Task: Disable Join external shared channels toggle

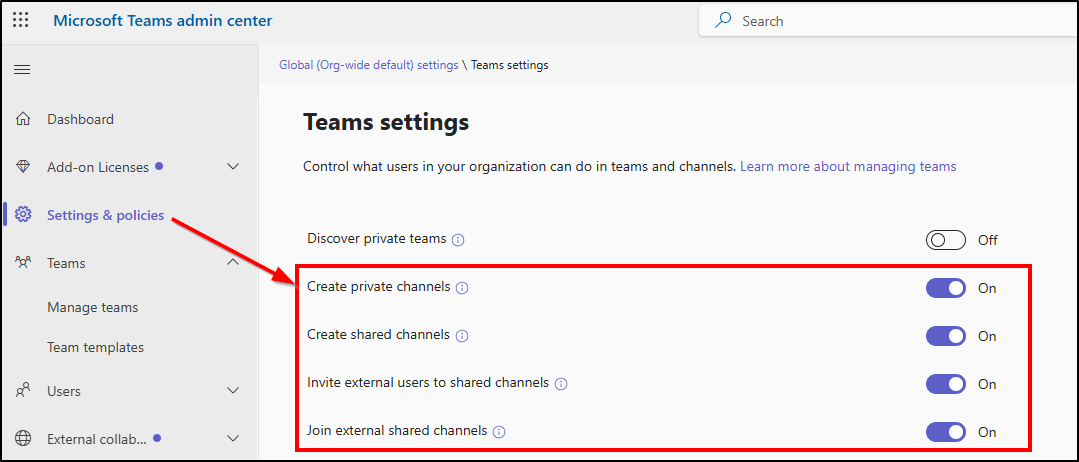Action: click(946, 432)
